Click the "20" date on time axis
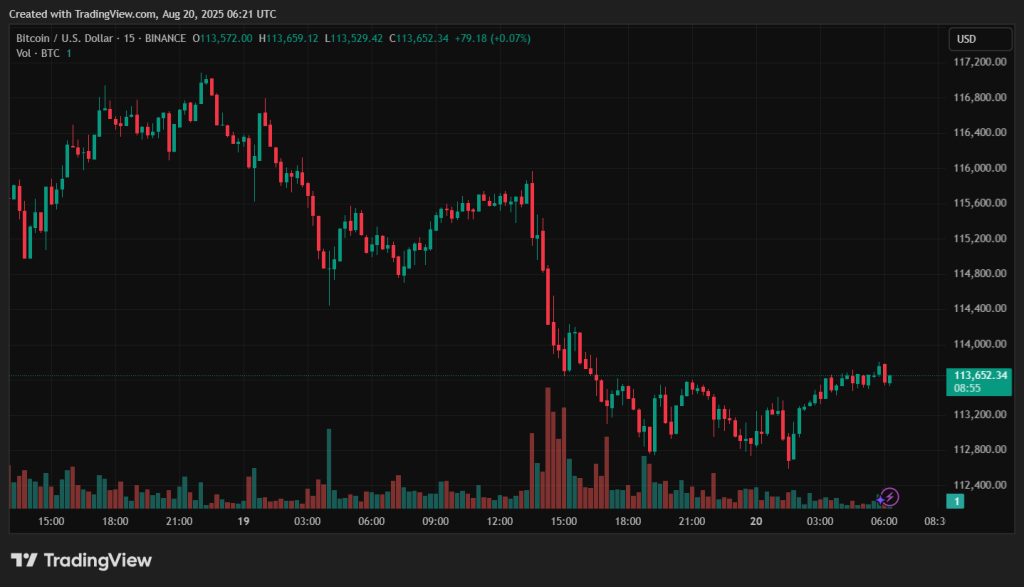This screenshot has height=587, width=1024. coord(755,521)
